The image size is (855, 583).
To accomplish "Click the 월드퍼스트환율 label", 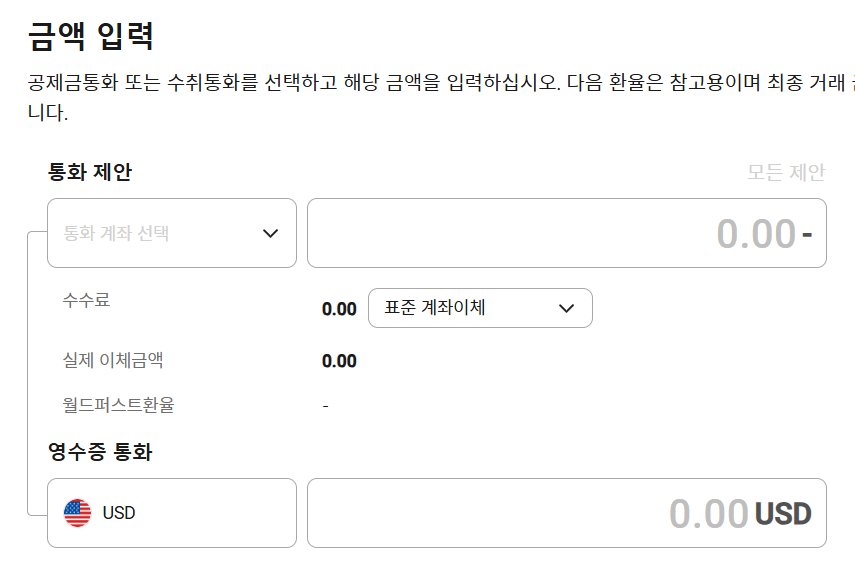I will click(x=118, y=405).
